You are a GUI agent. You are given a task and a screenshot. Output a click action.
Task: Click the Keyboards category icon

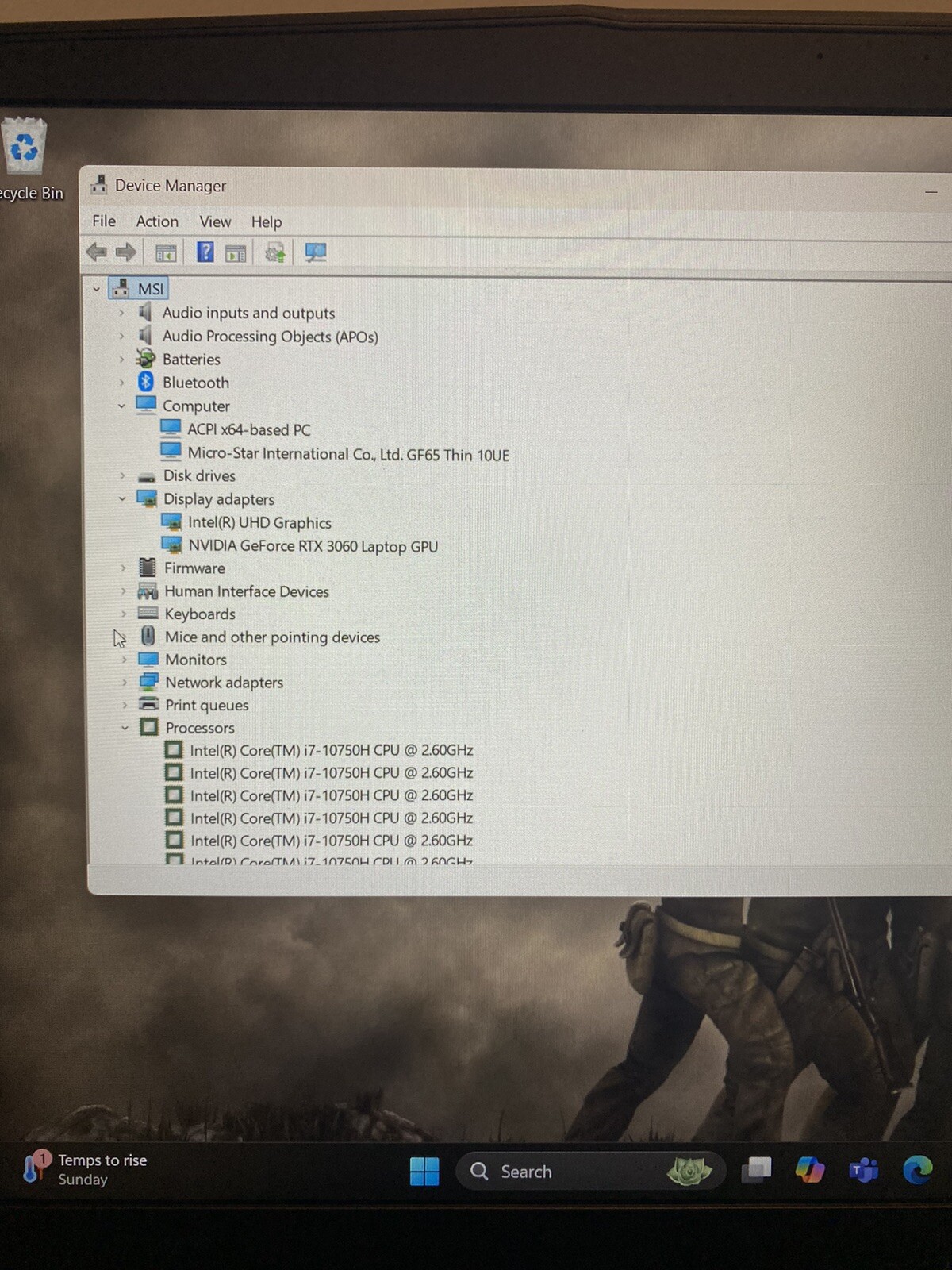[148, 613]
